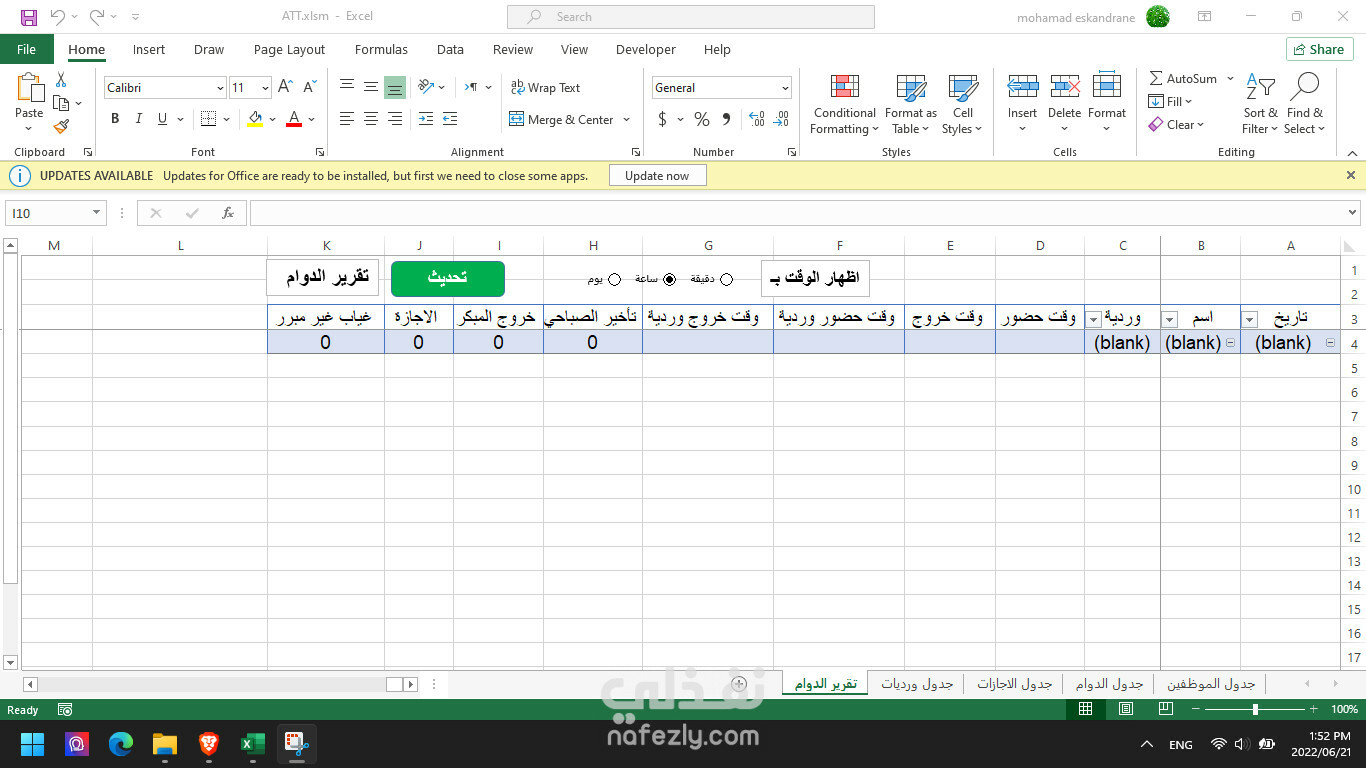Click the Cut scissors icon
1366x768 pixels.
pyautogui.click(x=61, y=80)
